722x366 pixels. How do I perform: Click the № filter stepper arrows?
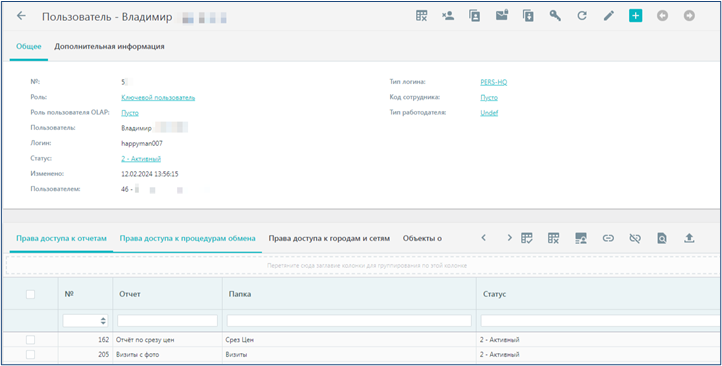104,321
